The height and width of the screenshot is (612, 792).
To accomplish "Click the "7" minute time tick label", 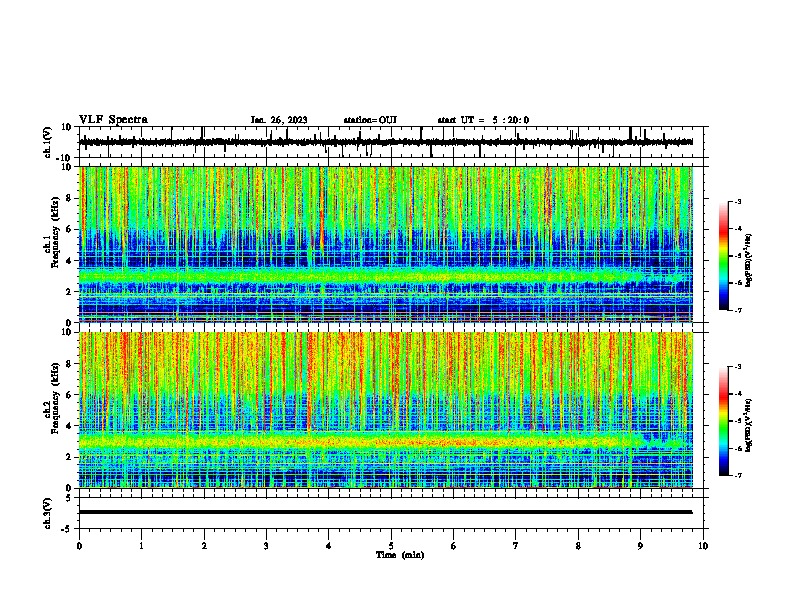I will click(516, 546).
